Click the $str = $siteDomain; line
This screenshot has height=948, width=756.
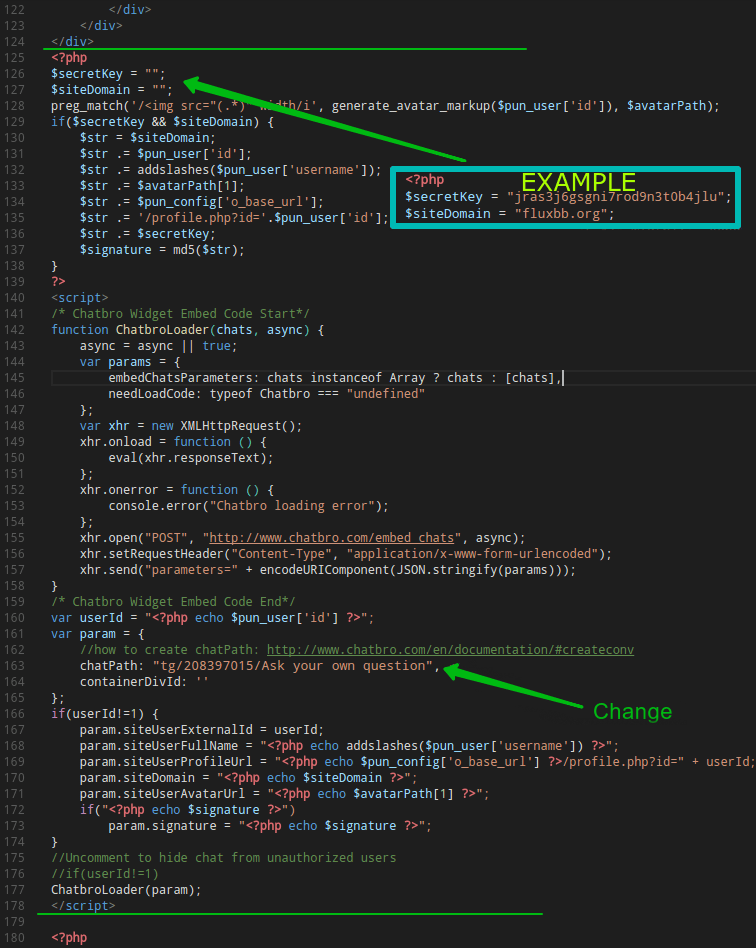click(148, 138)
